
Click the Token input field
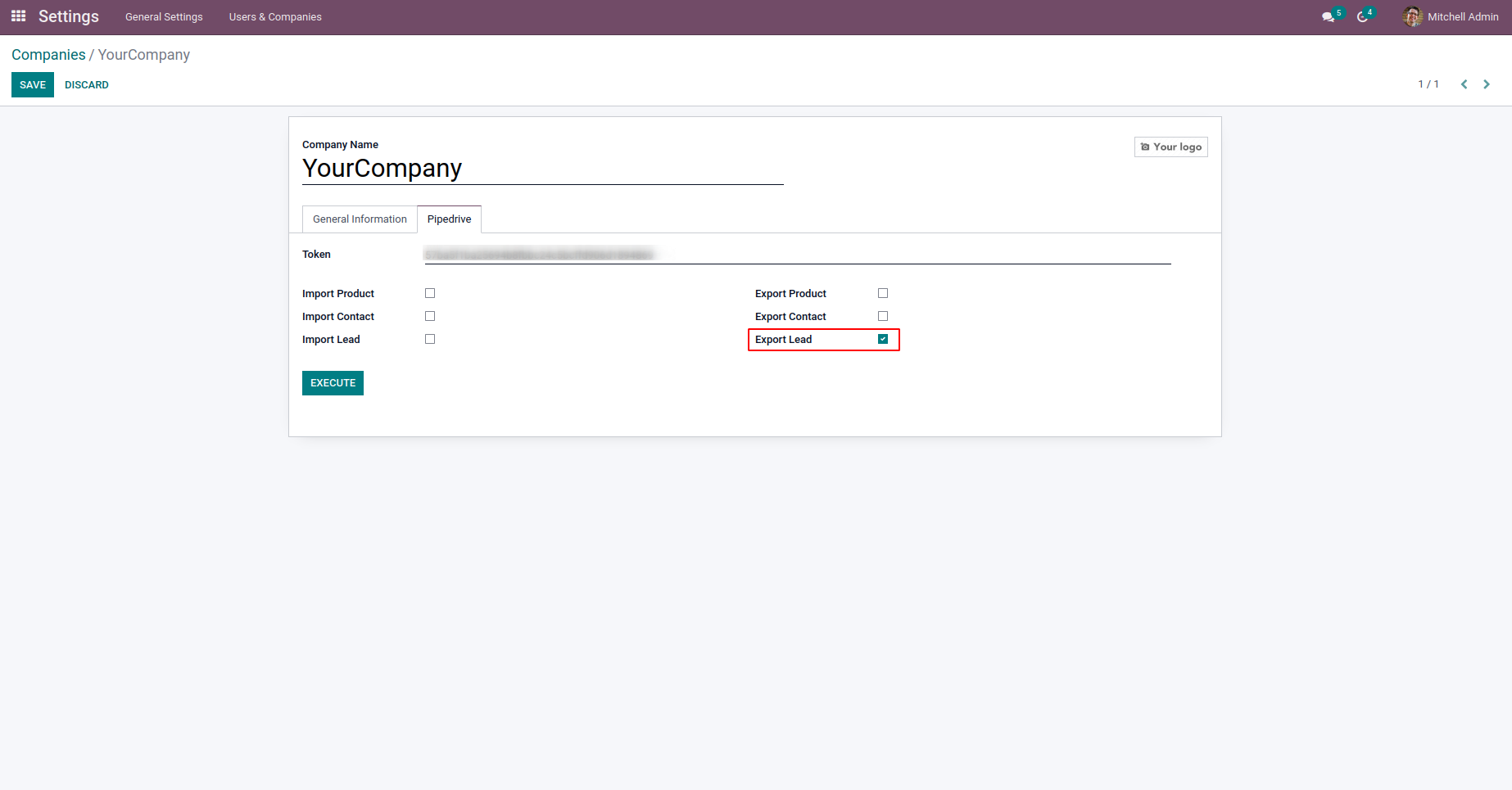[796, 255]
